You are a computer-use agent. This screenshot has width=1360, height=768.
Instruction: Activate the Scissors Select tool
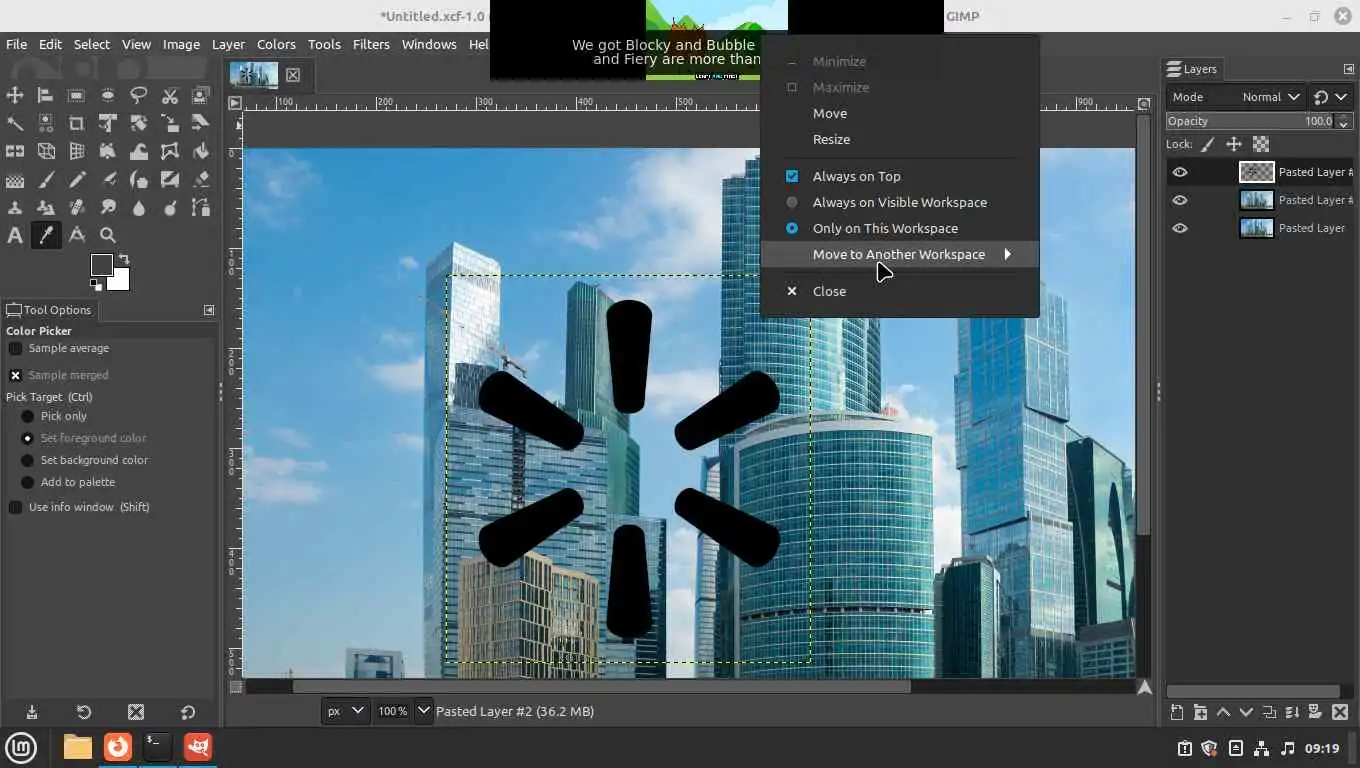pyautogui.click(x=170, y=95)
